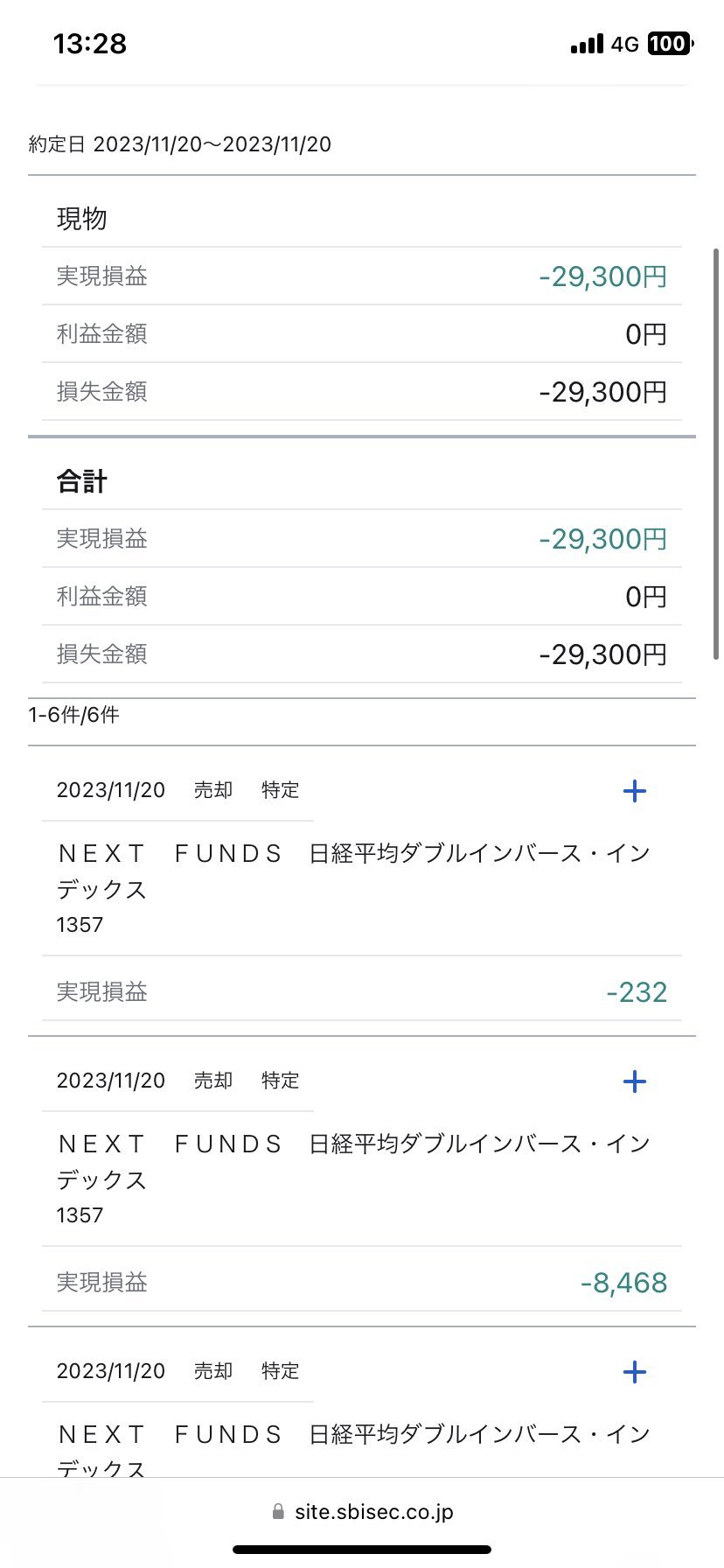Select the 合計 損失金額 row value
724x1568 pixels.
tap(602, 654)
